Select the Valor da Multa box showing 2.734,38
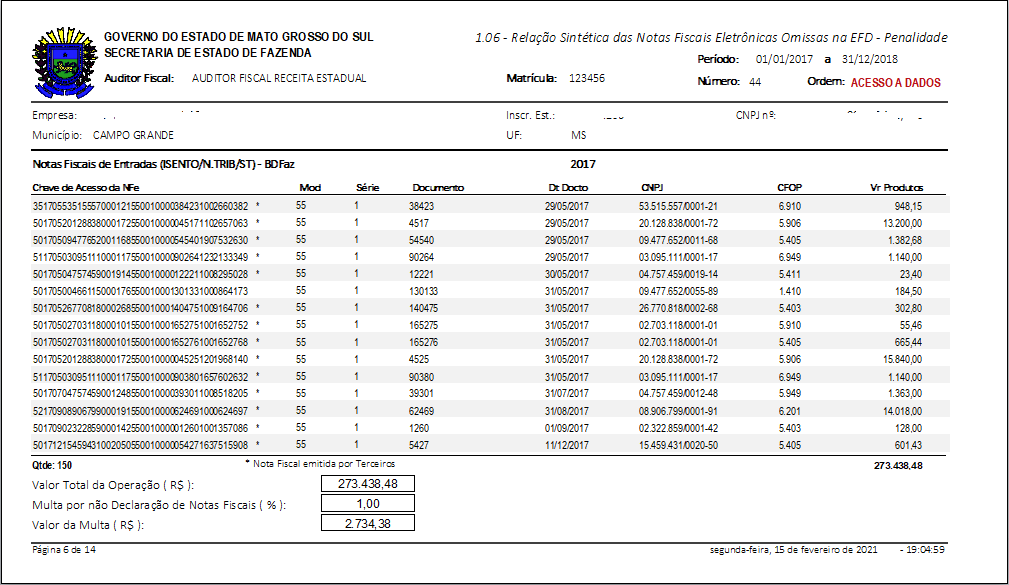 pyautogui.click(x=367, y=523)
